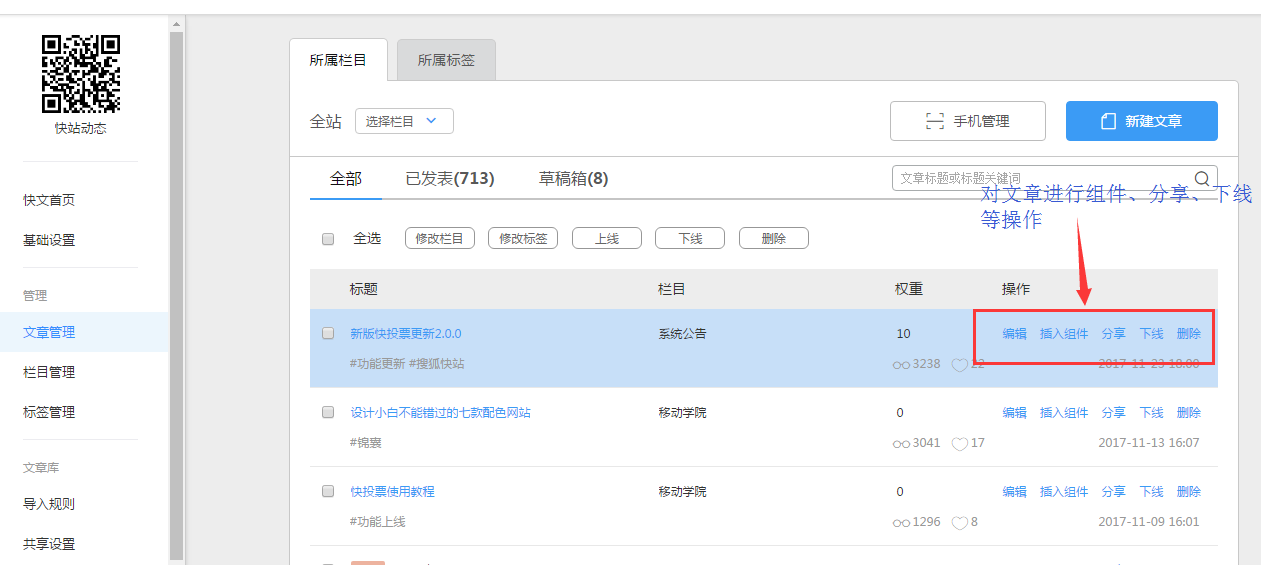The width and height of the screenshot is (1261, 565).
Task: Go to 栏目管理 in the sidebar
Action: point(49,372)
